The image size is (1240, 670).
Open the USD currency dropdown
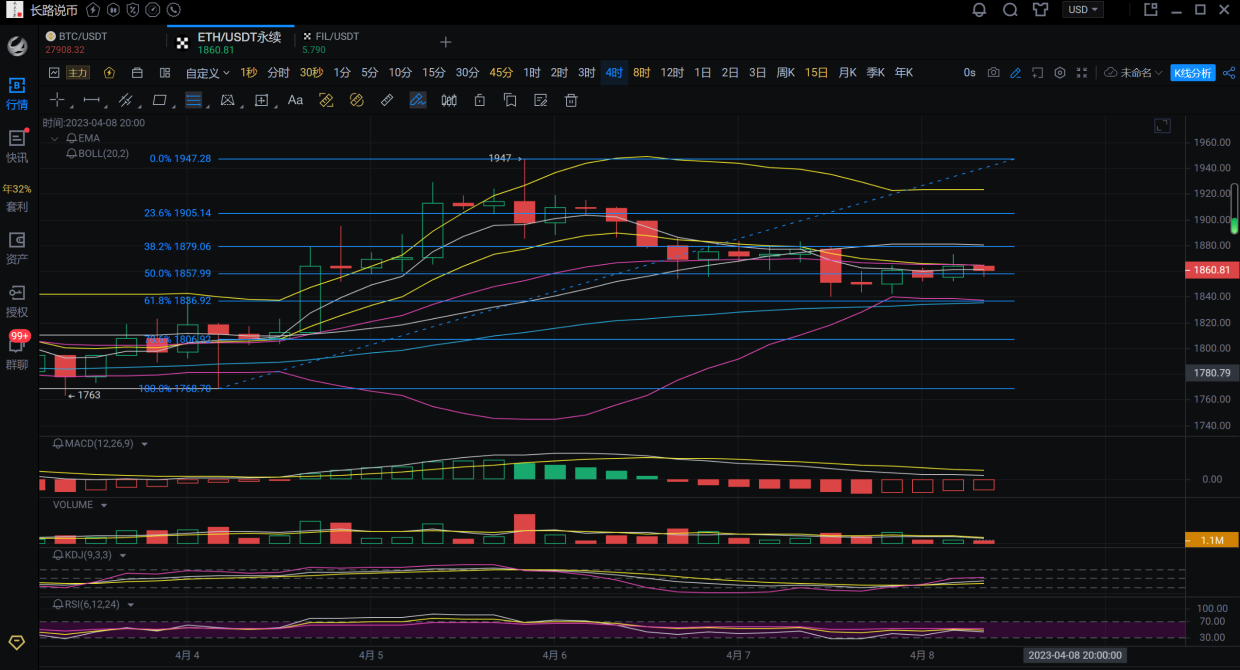coord(1083,10)
